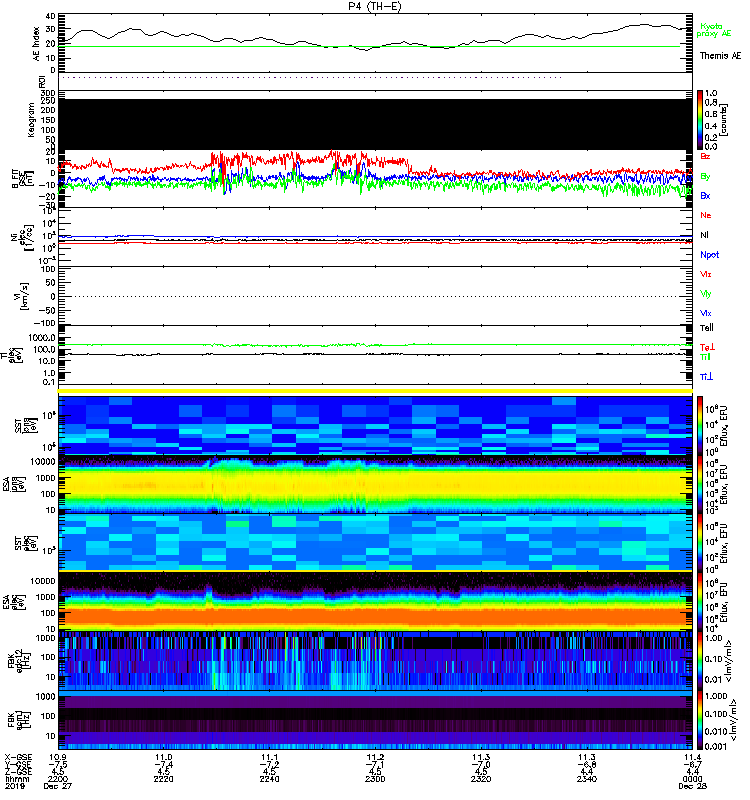
Task: Click the hhmm row label
Action: [17, 779]
